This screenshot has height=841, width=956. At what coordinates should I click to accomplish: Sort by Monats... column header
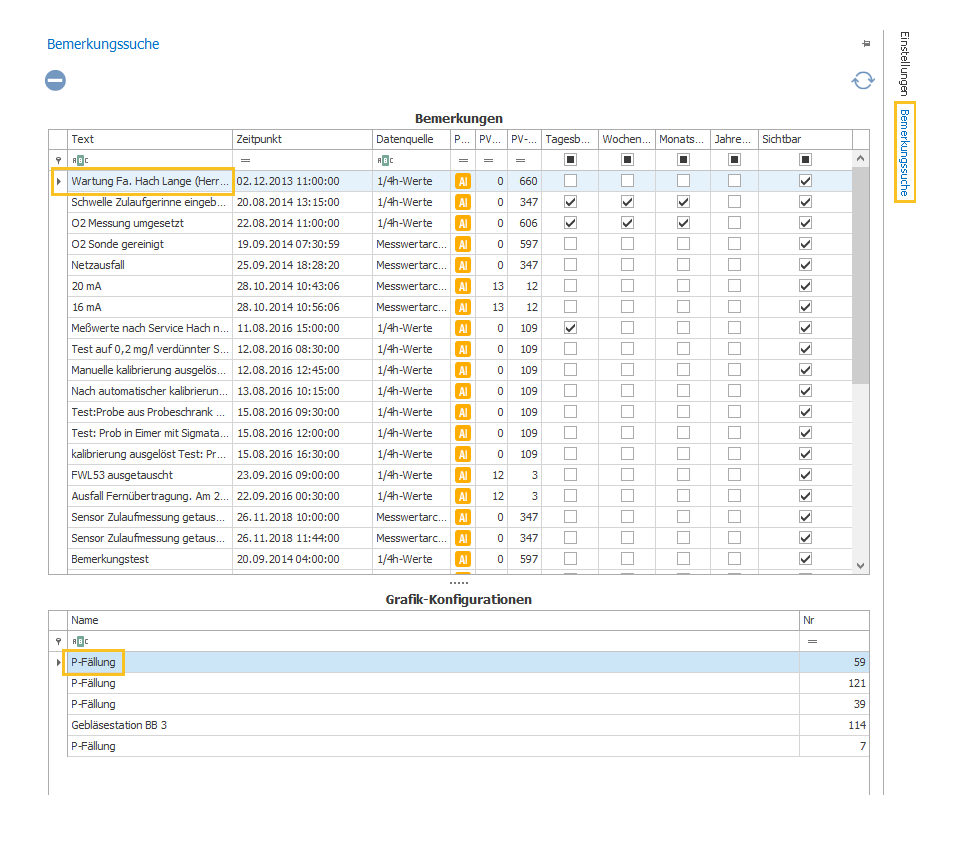pos(683,140)
